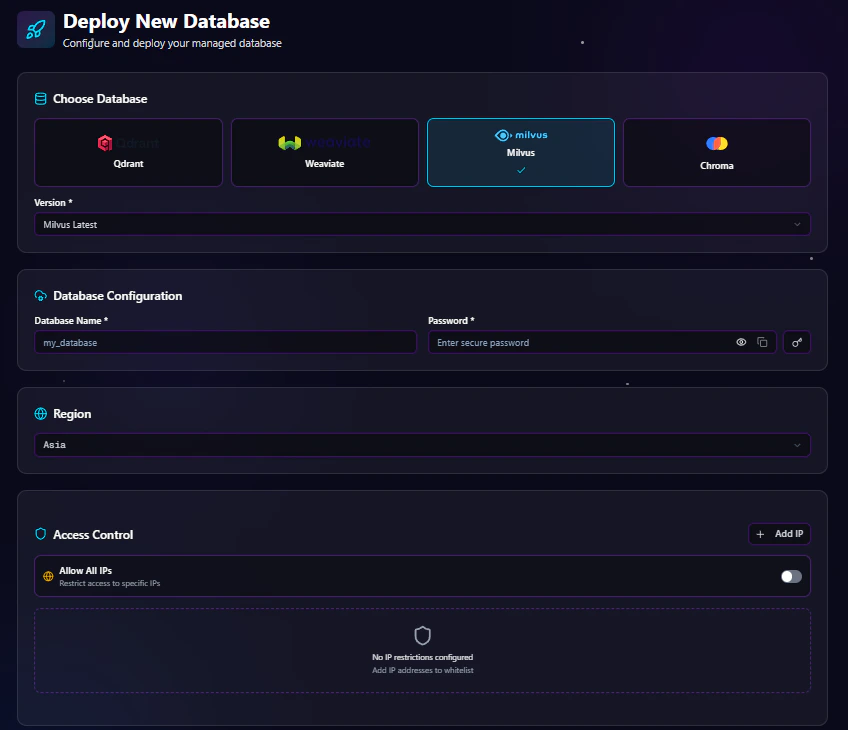Focus the Database Name input field
The image size is (848, 730).
coord(226,342)
